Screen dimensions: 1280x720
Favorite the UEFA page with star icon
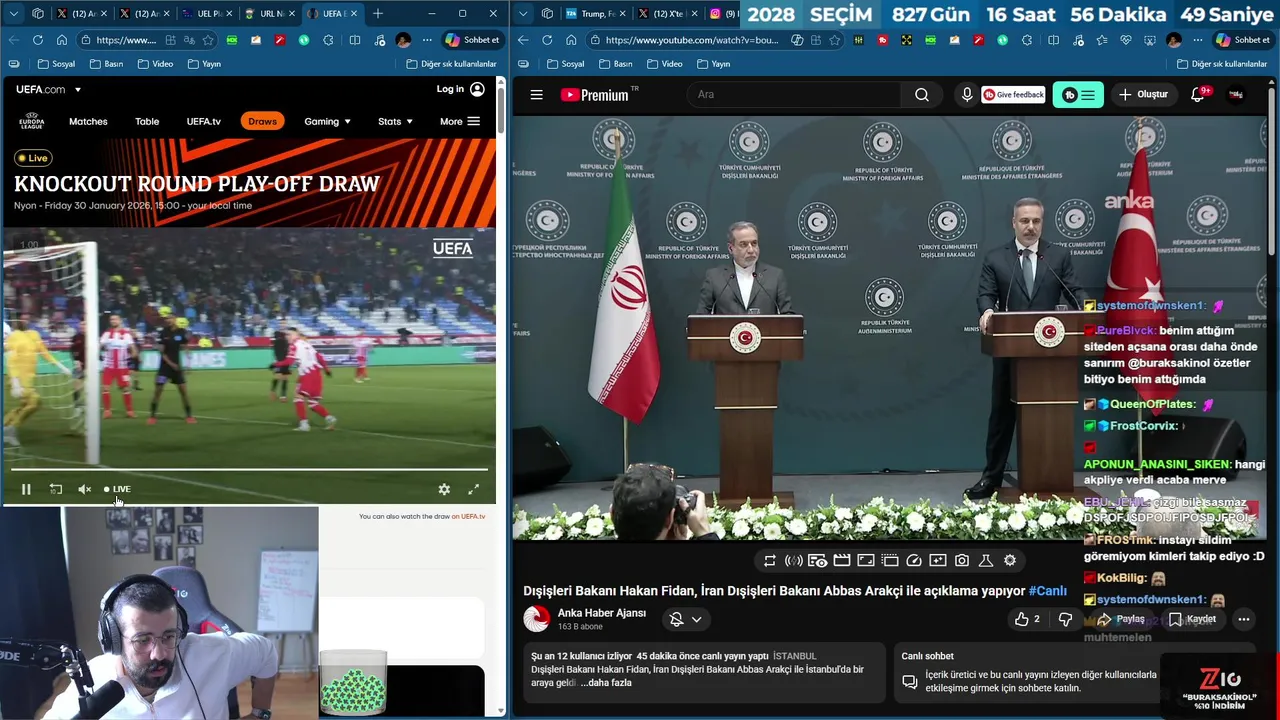point(208,40)
